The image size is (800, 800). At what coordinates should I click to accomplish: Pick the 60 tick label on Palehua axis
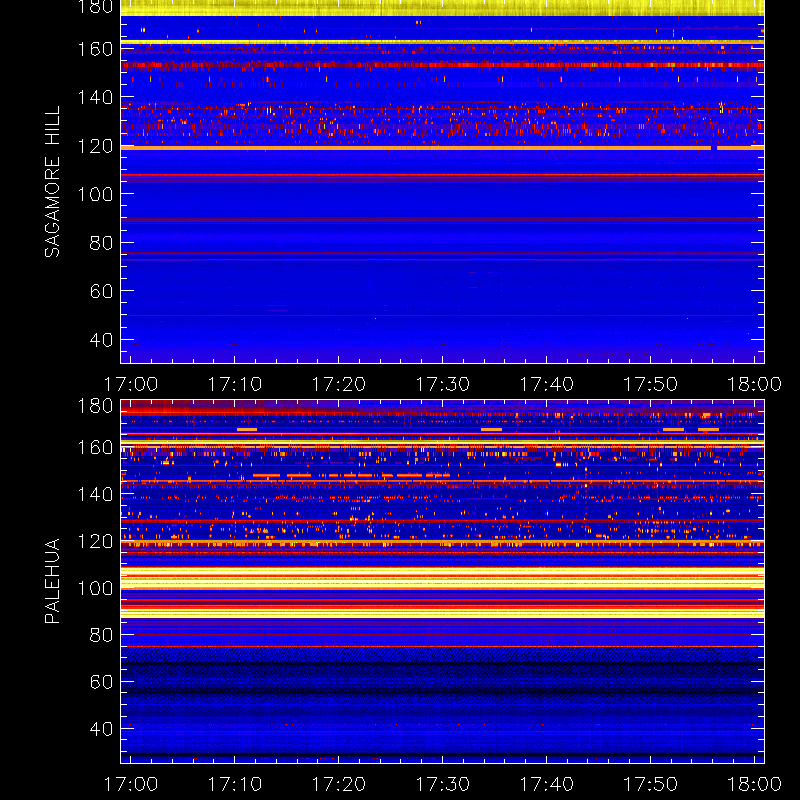click(101, 682)
